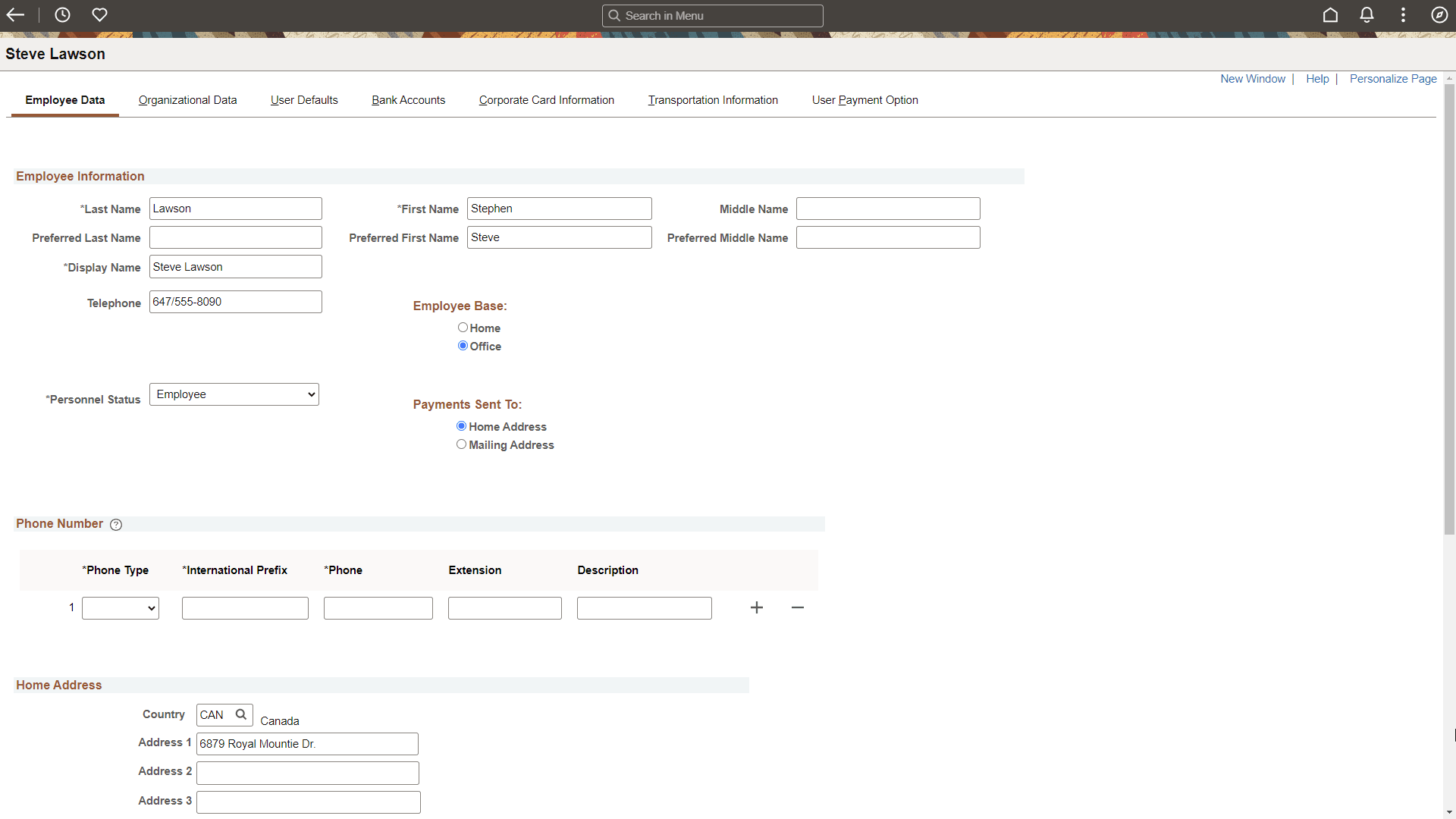Click the Phone Number help icon
This screenshot has height=819, width=1456.
[116, 524]
